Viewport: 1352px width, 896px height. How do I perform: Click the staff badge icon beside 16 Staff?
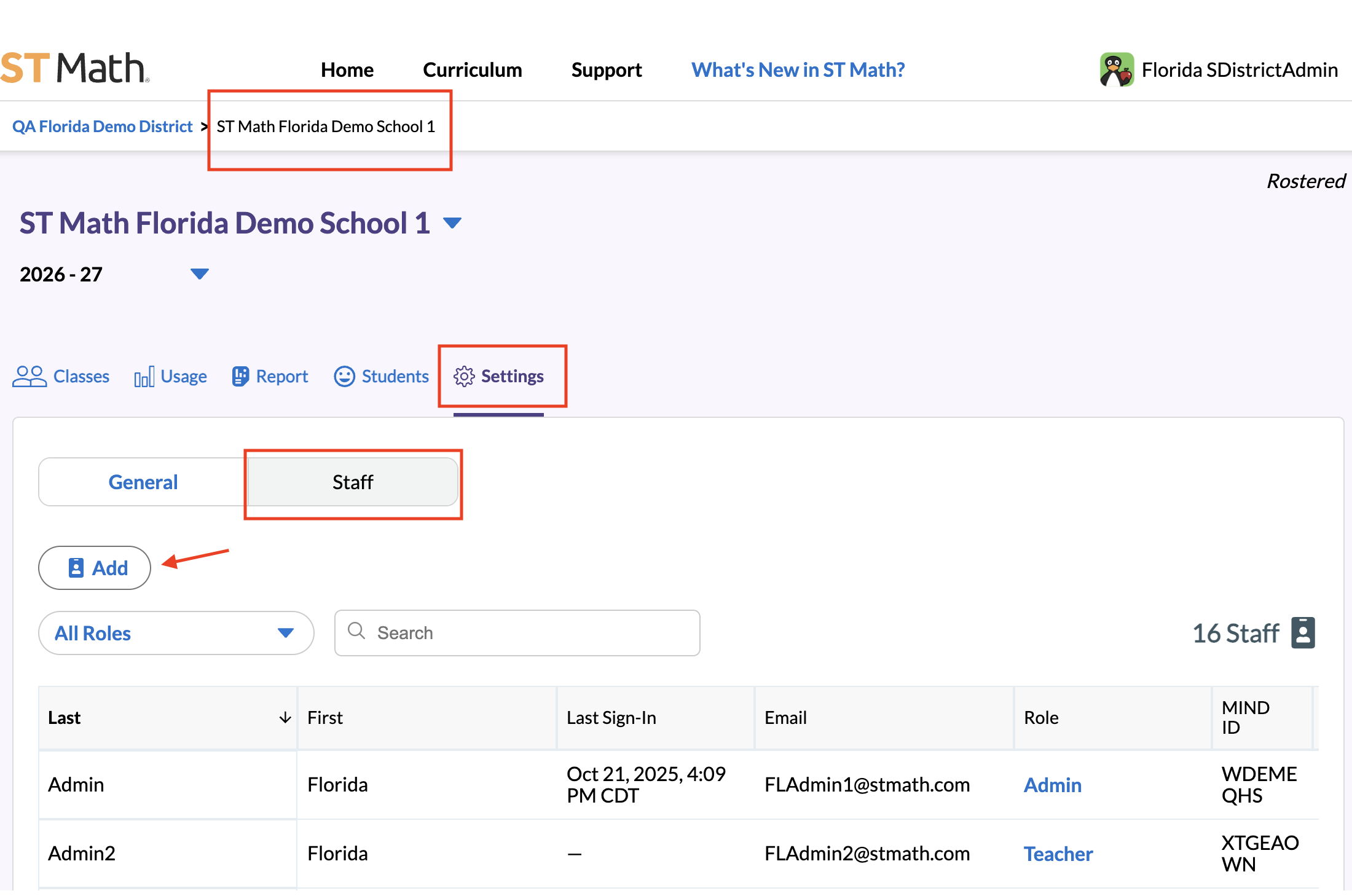click(1303, 633)
